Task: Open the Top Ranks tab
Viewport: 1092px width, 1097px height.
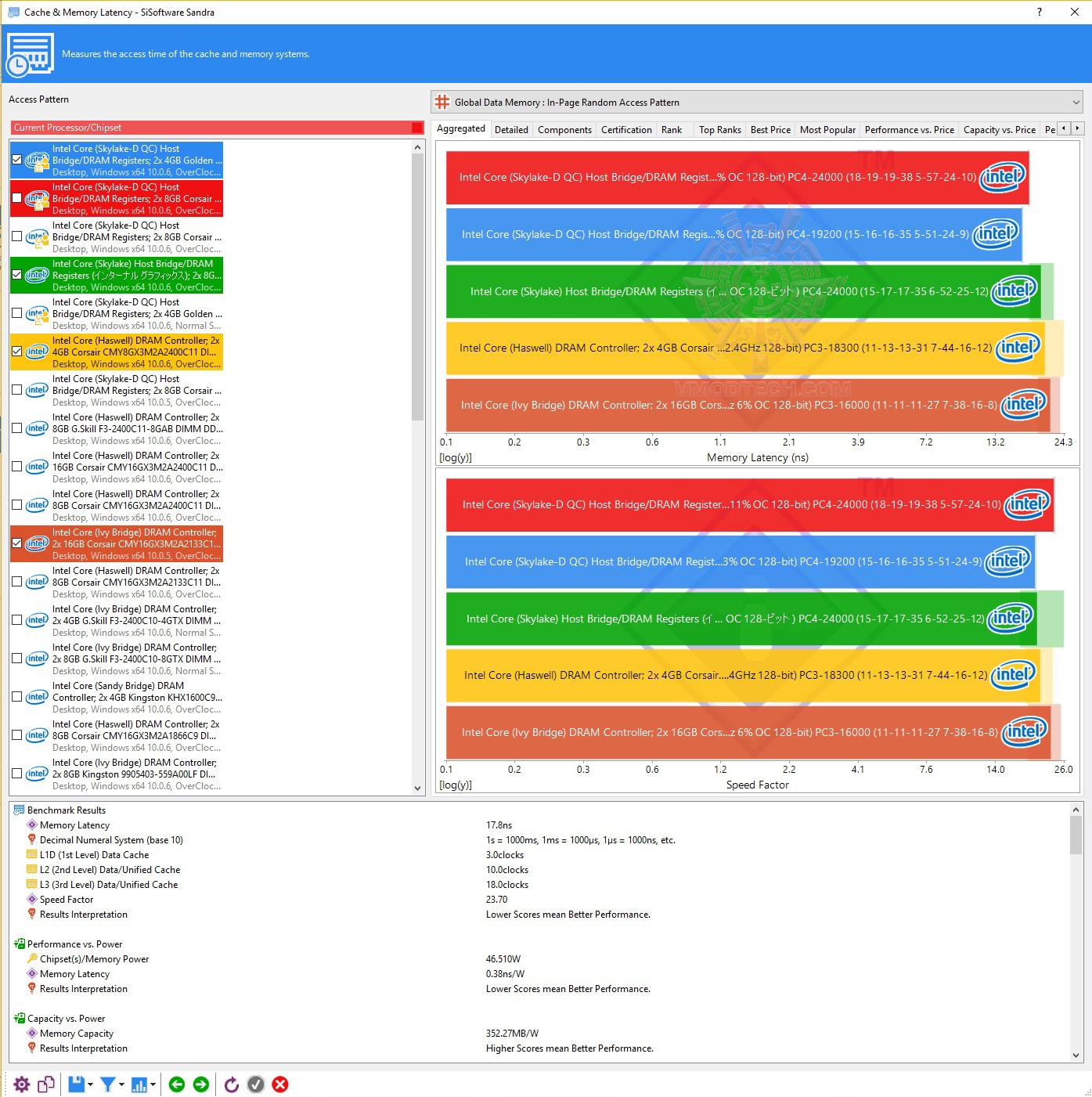Action: 720,130
